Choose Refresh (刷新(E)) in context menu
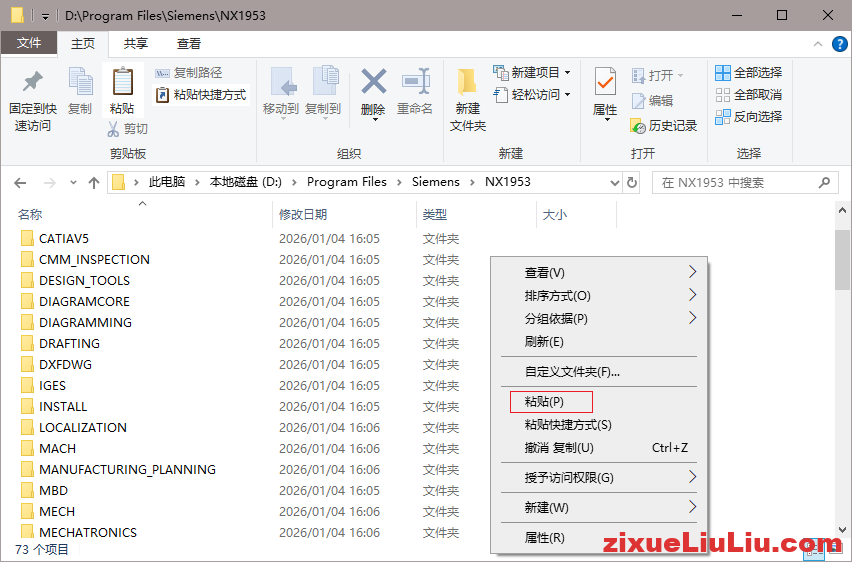The height and width of the screenshot is (562, 852). pos(599,342)
